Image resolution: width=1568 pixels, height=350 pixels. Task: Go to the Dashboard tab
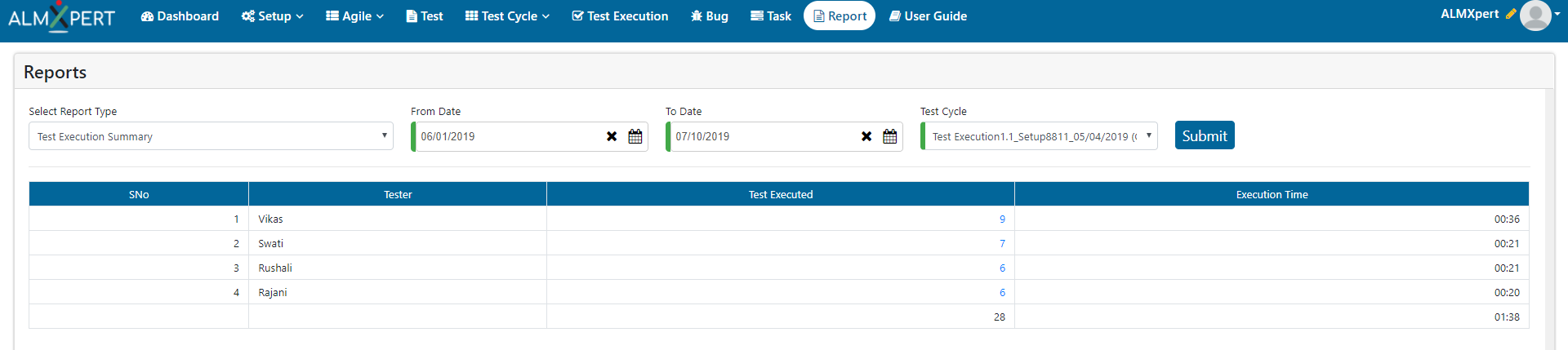click(x=180, y=16)
